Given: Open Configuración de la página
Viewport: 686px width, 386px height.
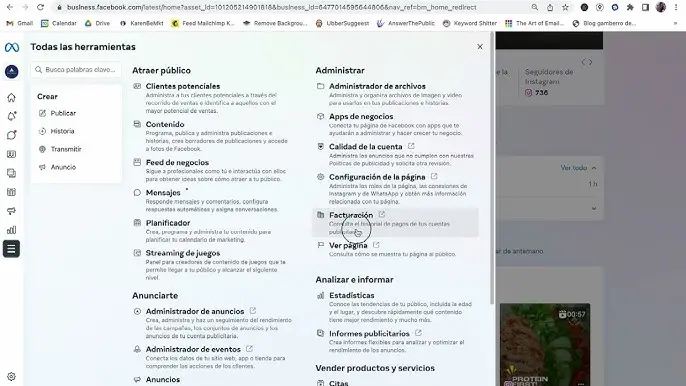Looking at the screenshot, I should tap(377, 177).
